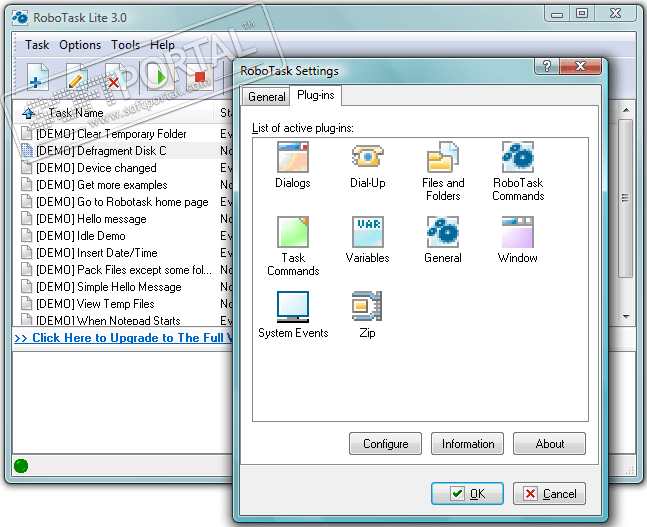Select the "[DEMO] Insert Date/Time" task
The height and width of the screenshot is (527, 647).
tap(97, 252)
